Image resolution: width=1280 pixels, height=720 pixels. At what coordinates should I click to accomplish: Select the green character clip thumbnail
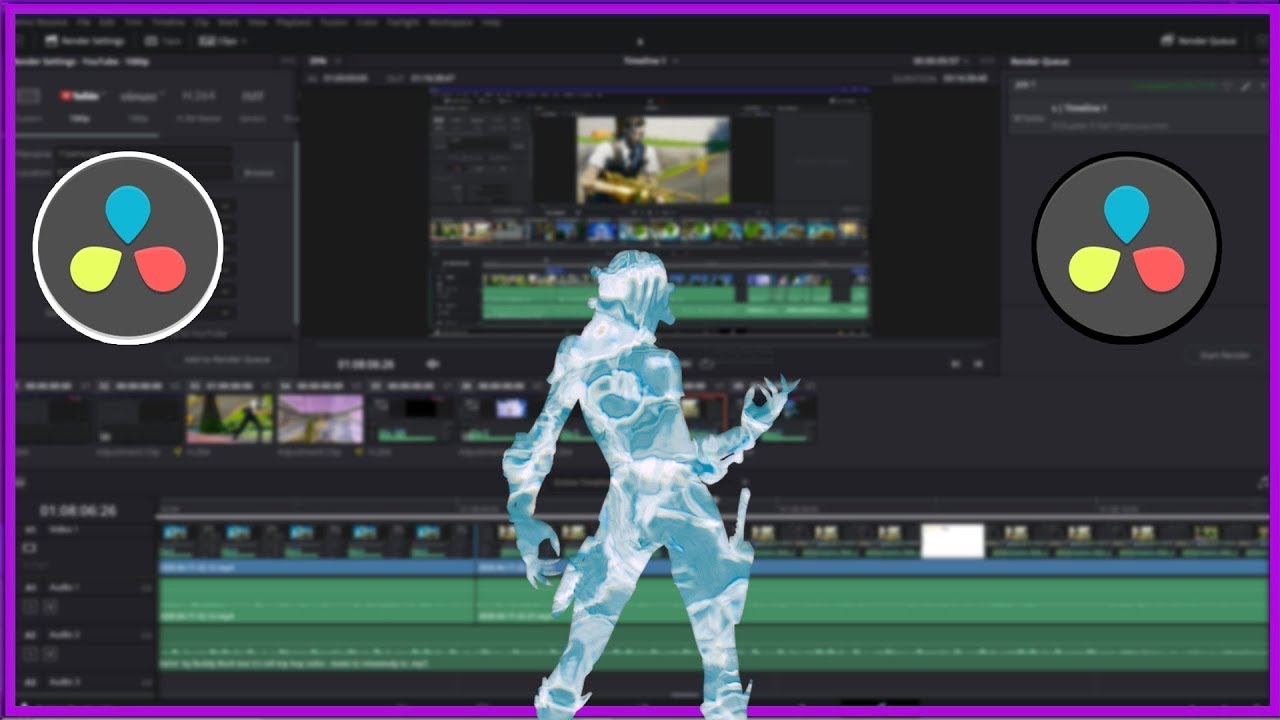click(229, 418)
